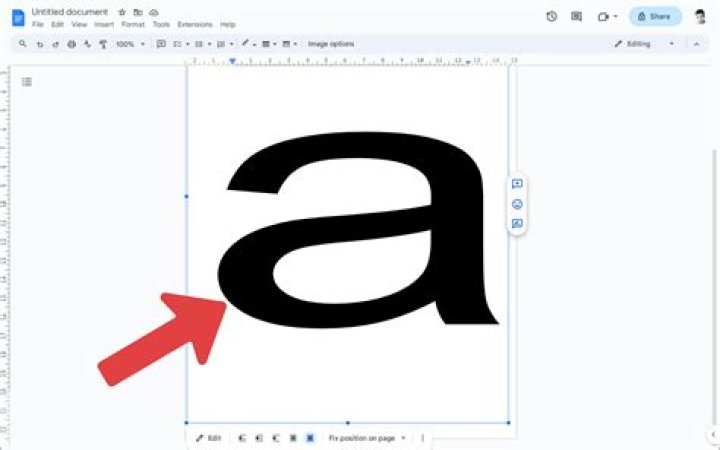Click the Print icon
This screenshot has width=720, height=450.
[72, 44]
